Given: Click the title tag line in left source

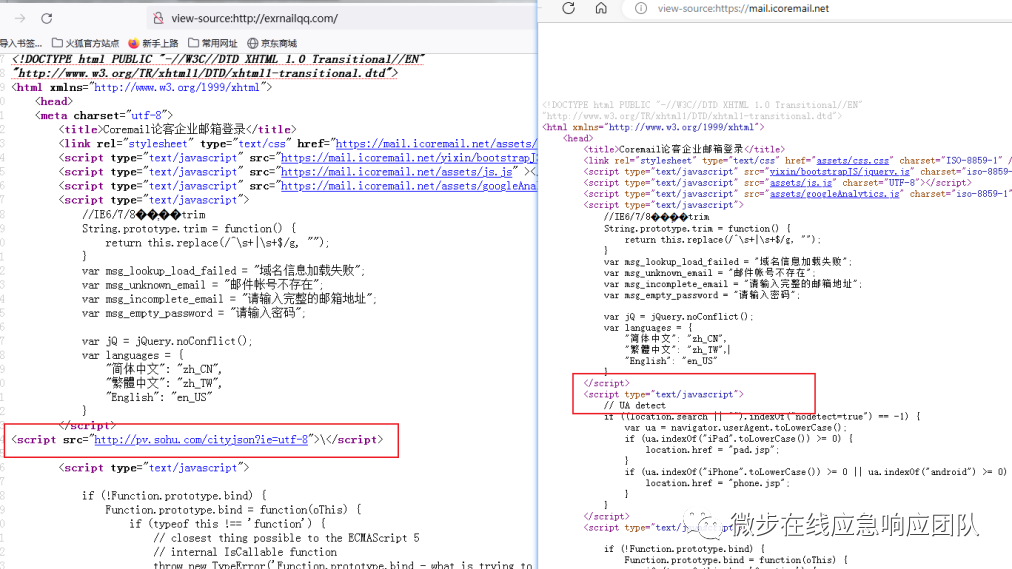Looking at the screenshot, I should (177, 130).
